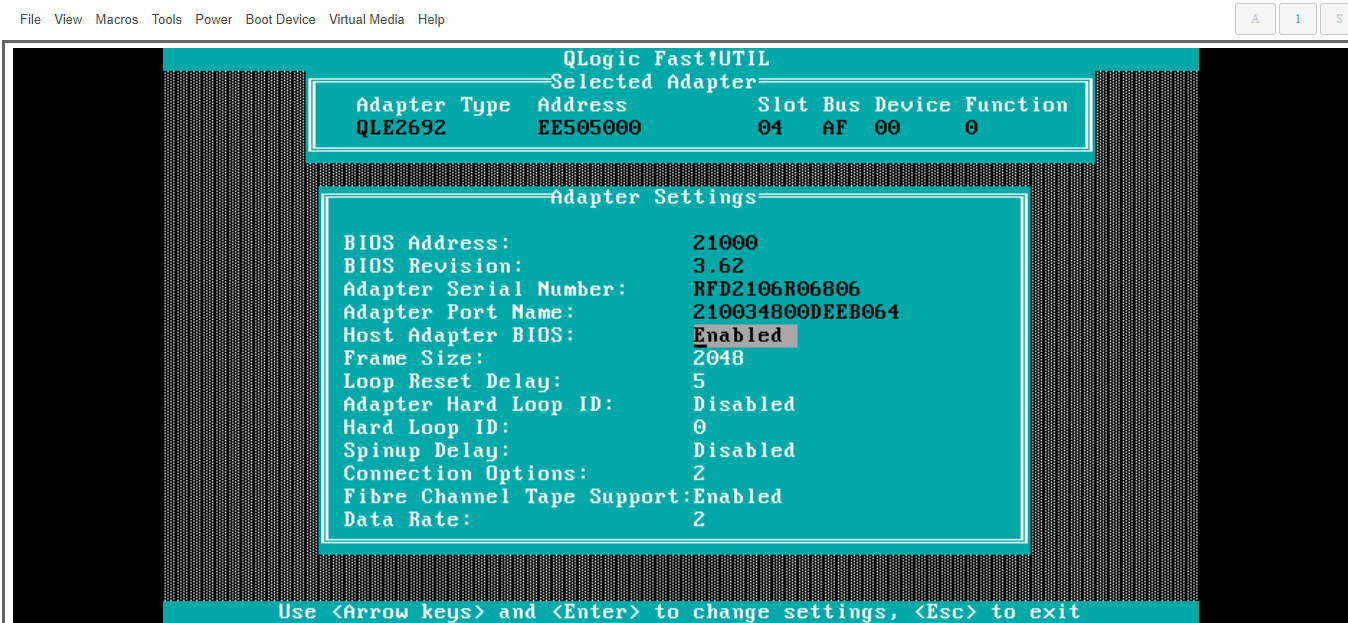Viewport: 1348px width, 623px height.
Task: Click the 'Adapter Settings' panel title
Action: [654, 197]
